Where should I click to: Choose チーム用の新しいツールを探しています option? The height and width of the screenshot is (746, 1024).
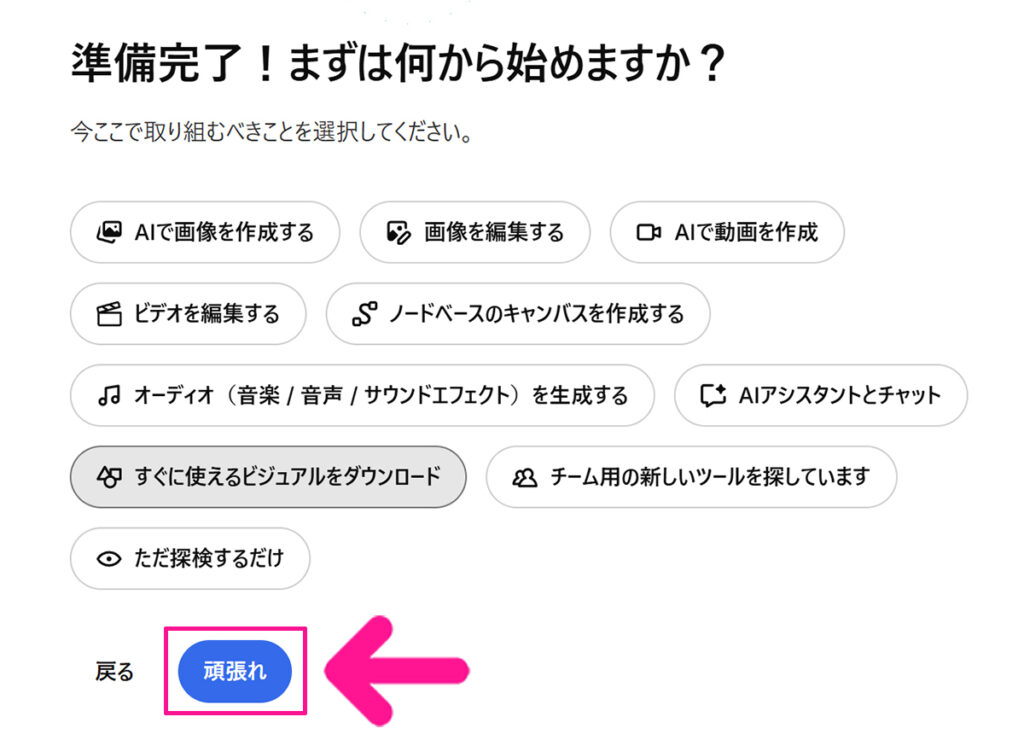[691, 477]
